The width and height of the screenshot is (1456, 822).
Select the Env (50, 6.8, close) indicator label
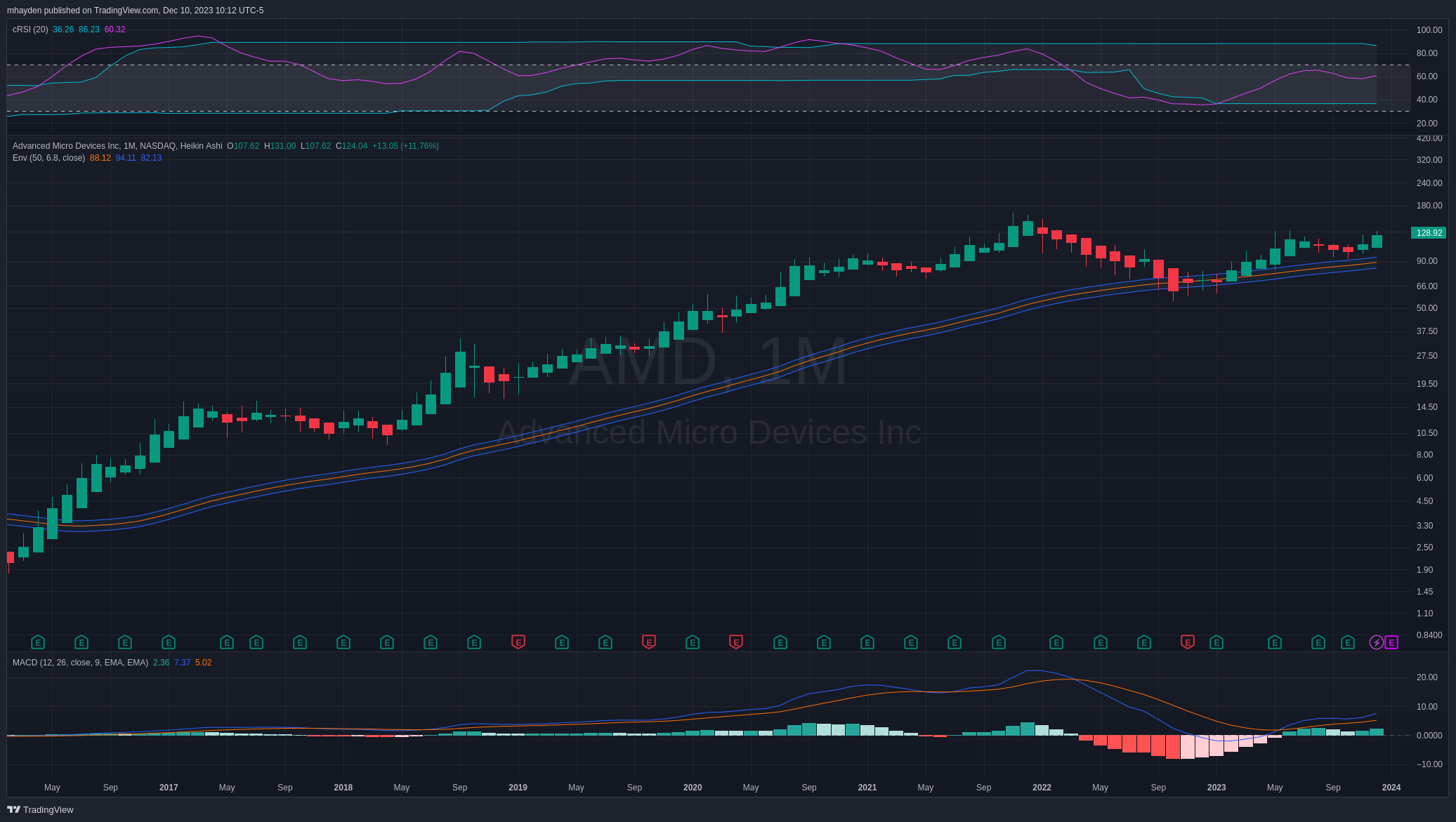(49, 158)
